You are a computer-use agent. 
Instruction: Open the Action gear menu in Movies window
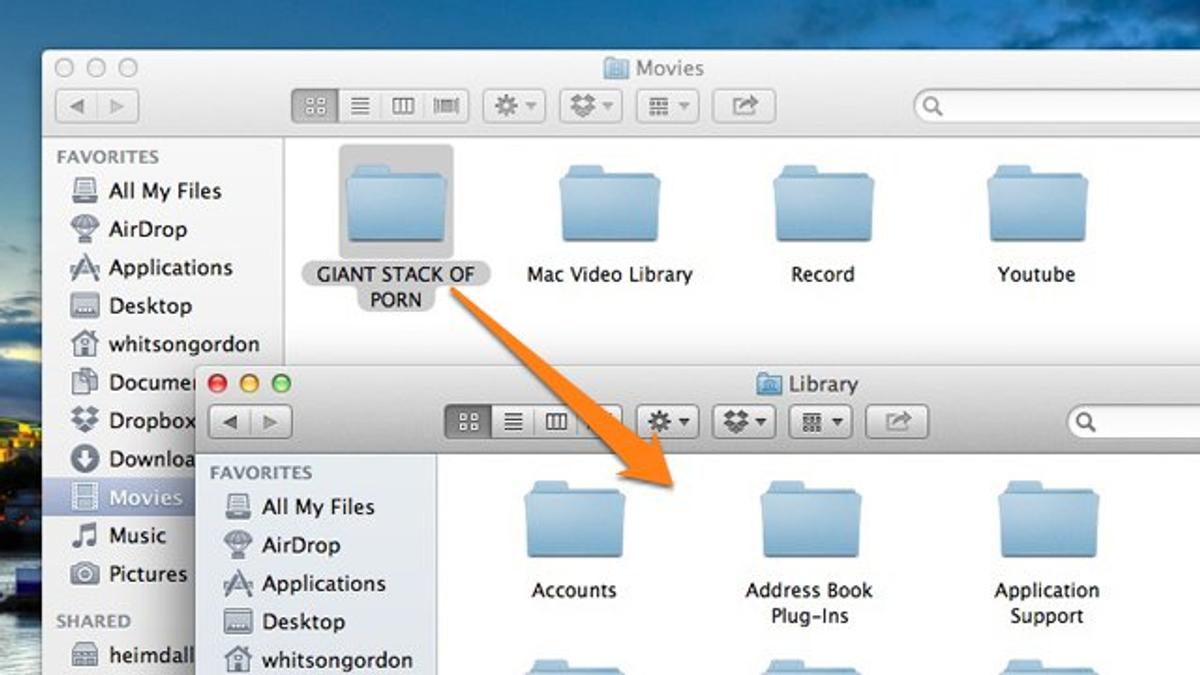coord(515,106)
